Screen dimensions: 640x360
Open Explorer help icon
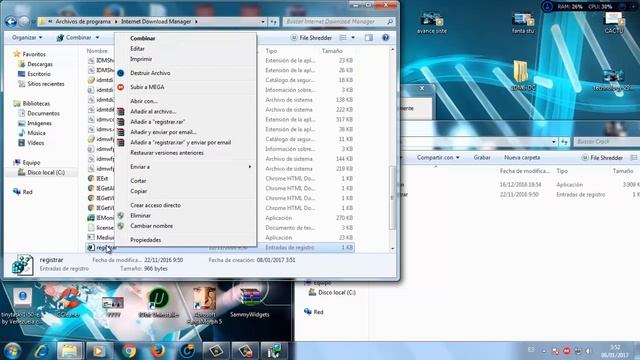[x=385, y=38]
